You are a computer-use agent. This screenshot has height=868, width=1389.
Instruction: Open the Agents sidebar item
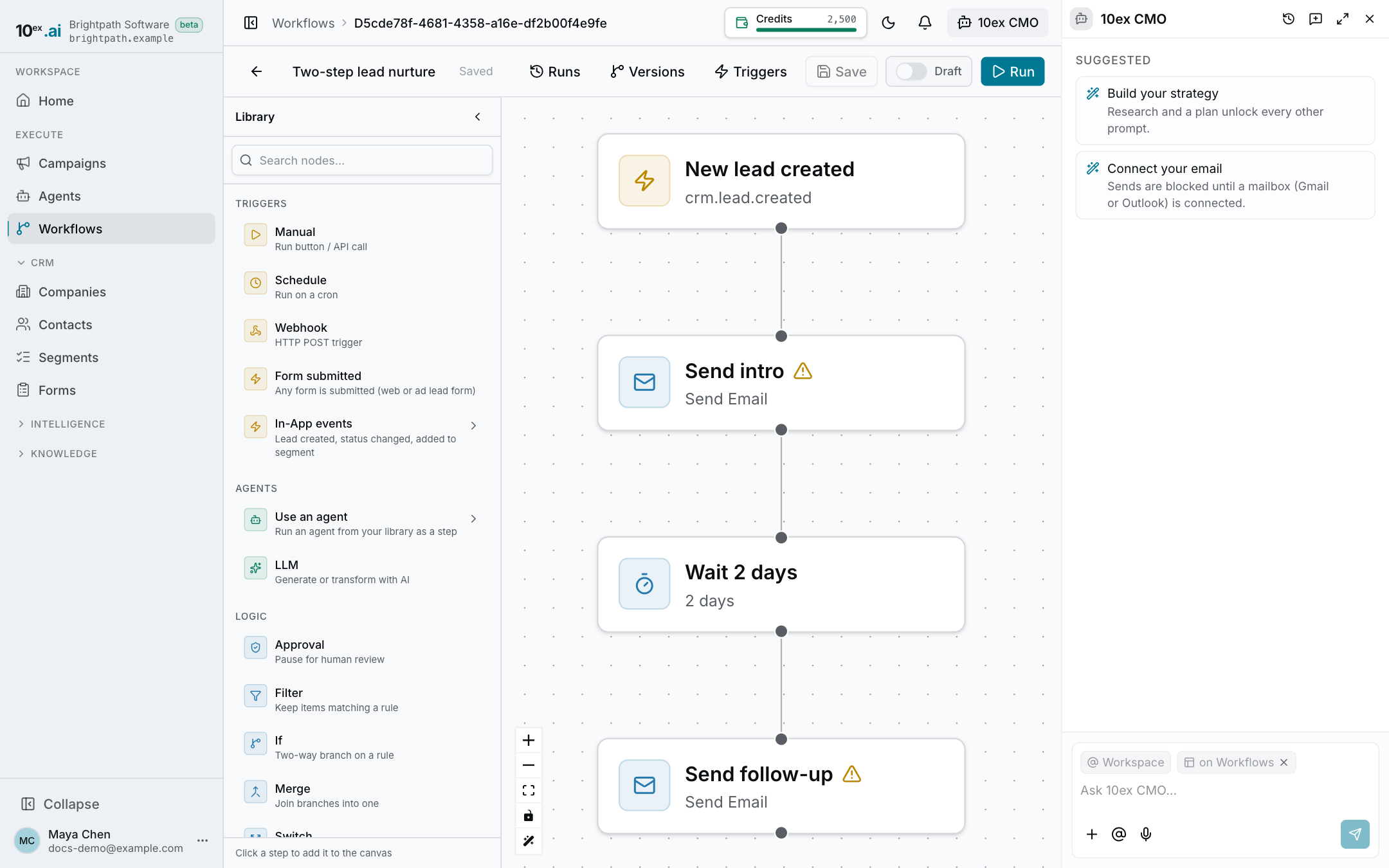pos(111,196)
